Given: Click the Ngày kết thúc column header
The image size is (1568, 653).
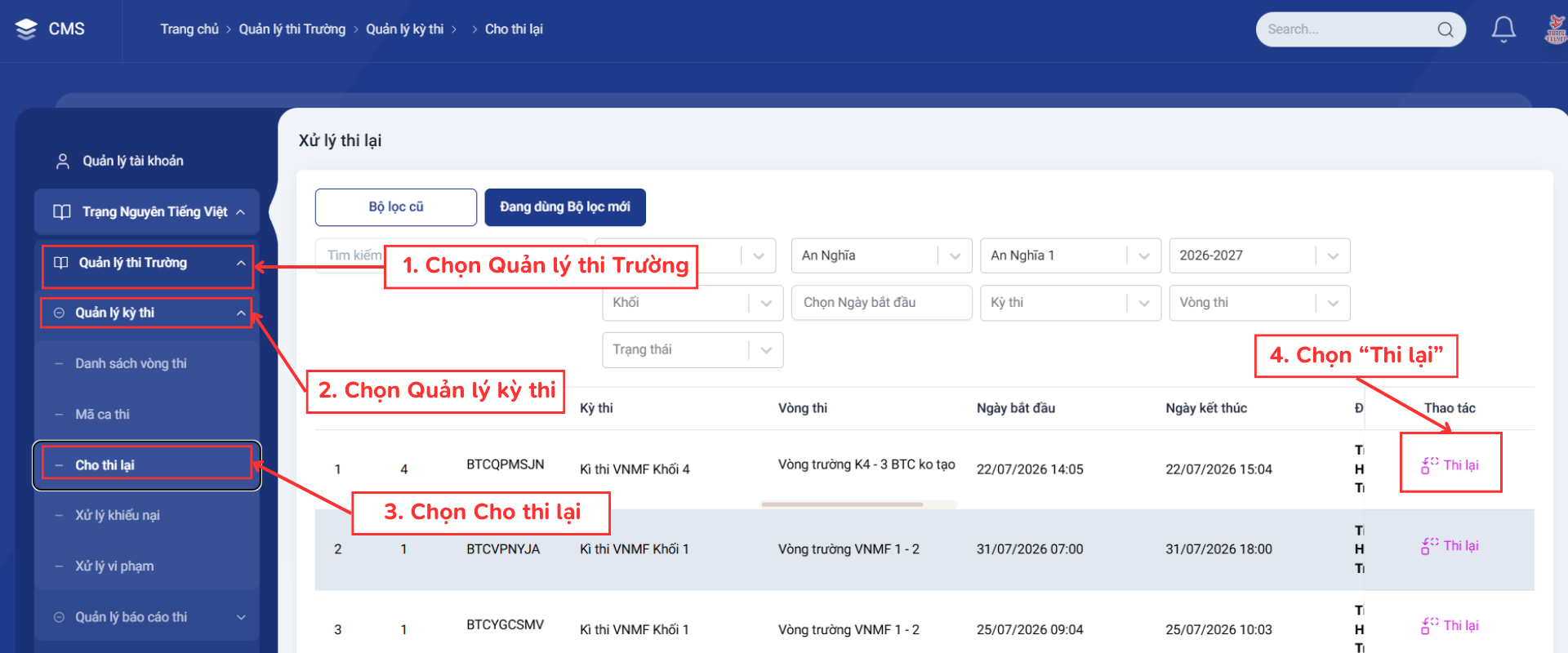Looking at the screenshot, I should pyautogui.click(x=1206, y=408).
